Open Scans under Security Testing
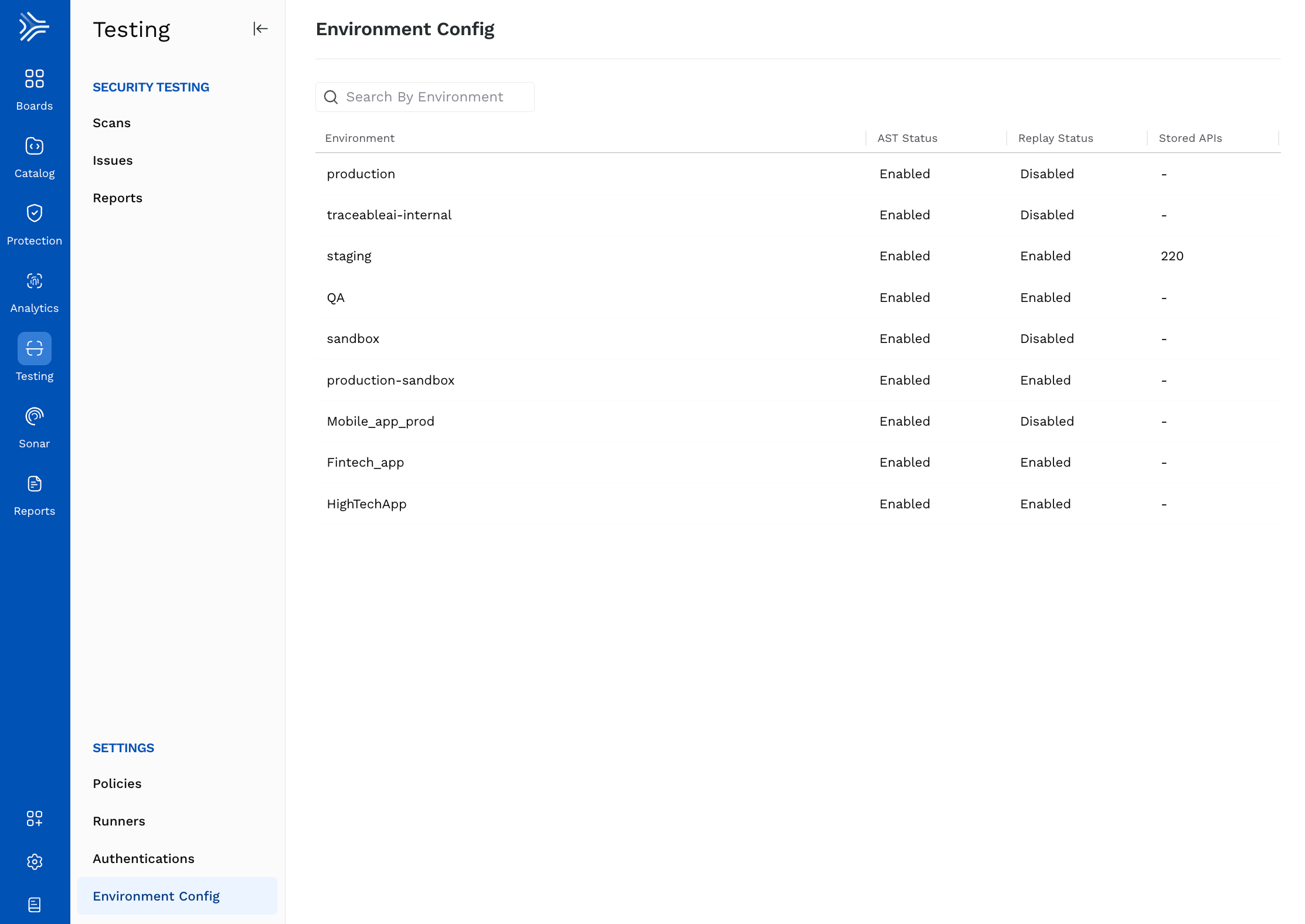1305x924 pixels. (x=111, y=123)
